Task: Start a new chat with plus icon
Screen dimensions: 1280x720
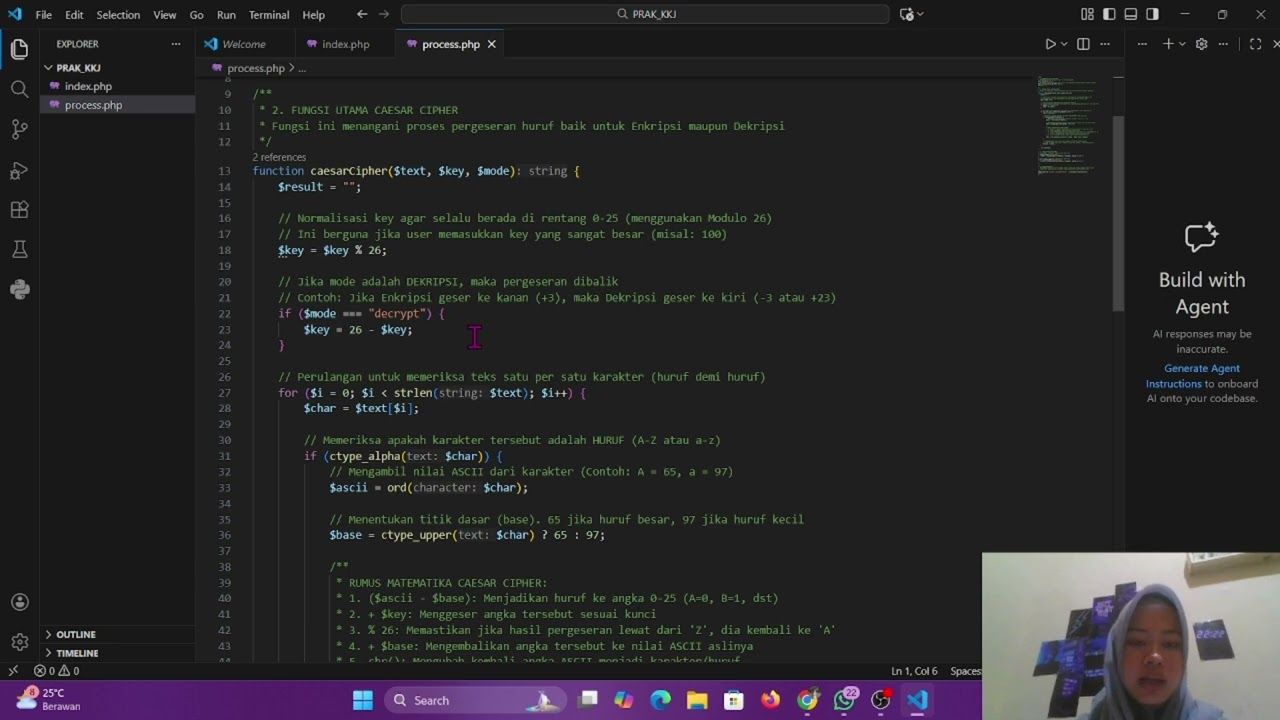Action: [1168, 44]
